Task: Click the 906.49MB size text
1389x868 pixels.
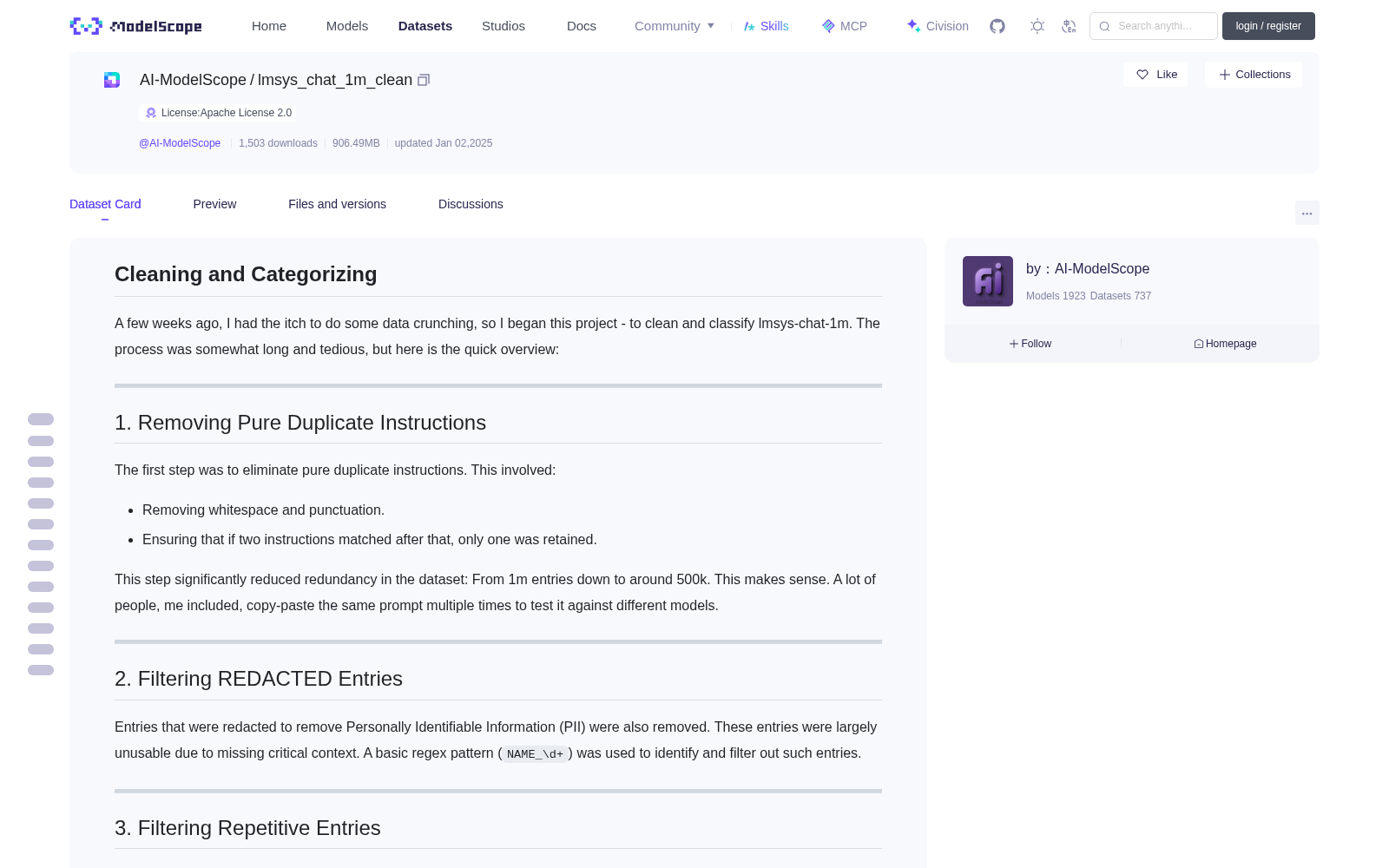Action: (x=356, y=143)
